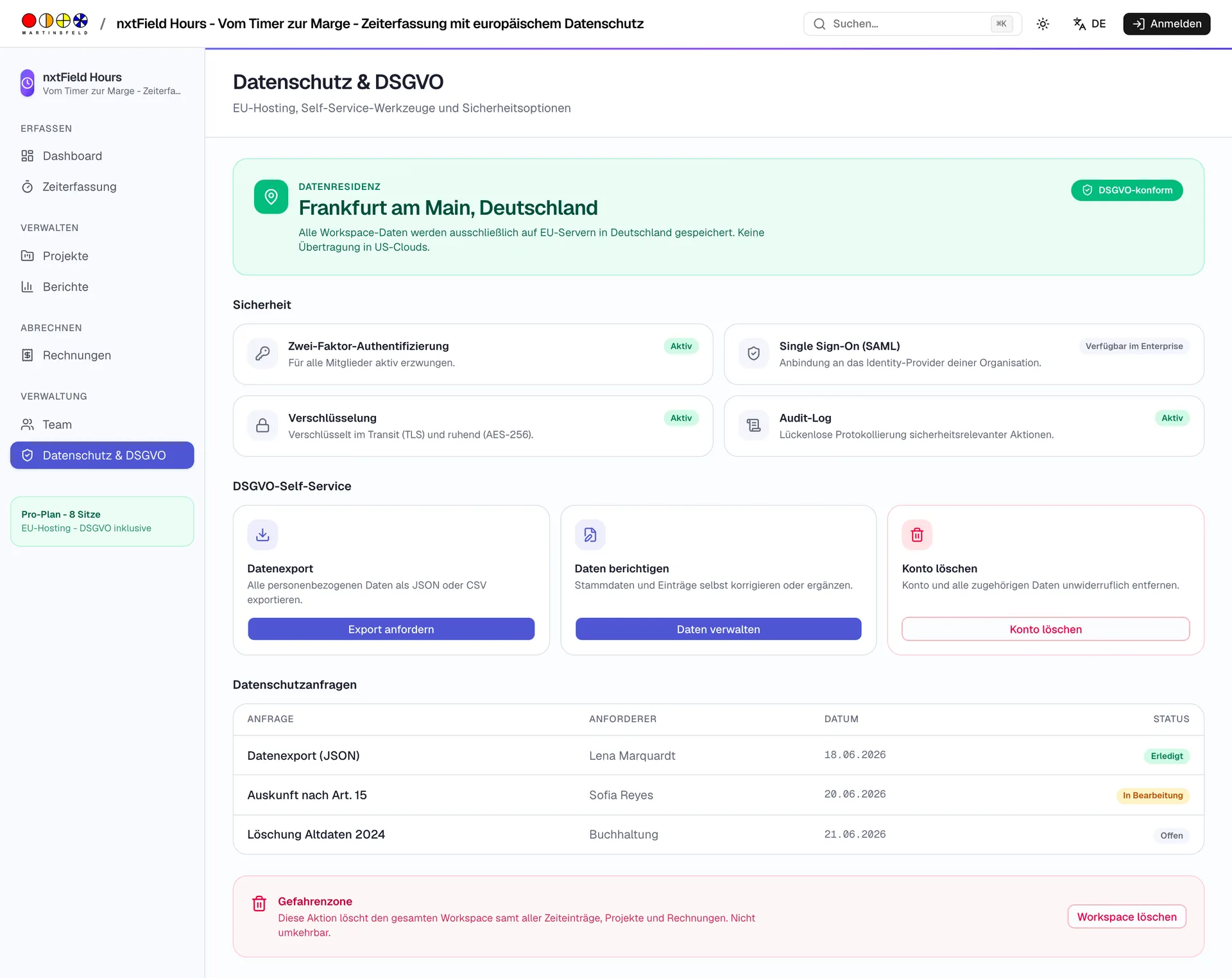Viewport: 1232px width, 978px height.
Task: Click Lena Marquardt in the requests table
Action: point(632,756)
